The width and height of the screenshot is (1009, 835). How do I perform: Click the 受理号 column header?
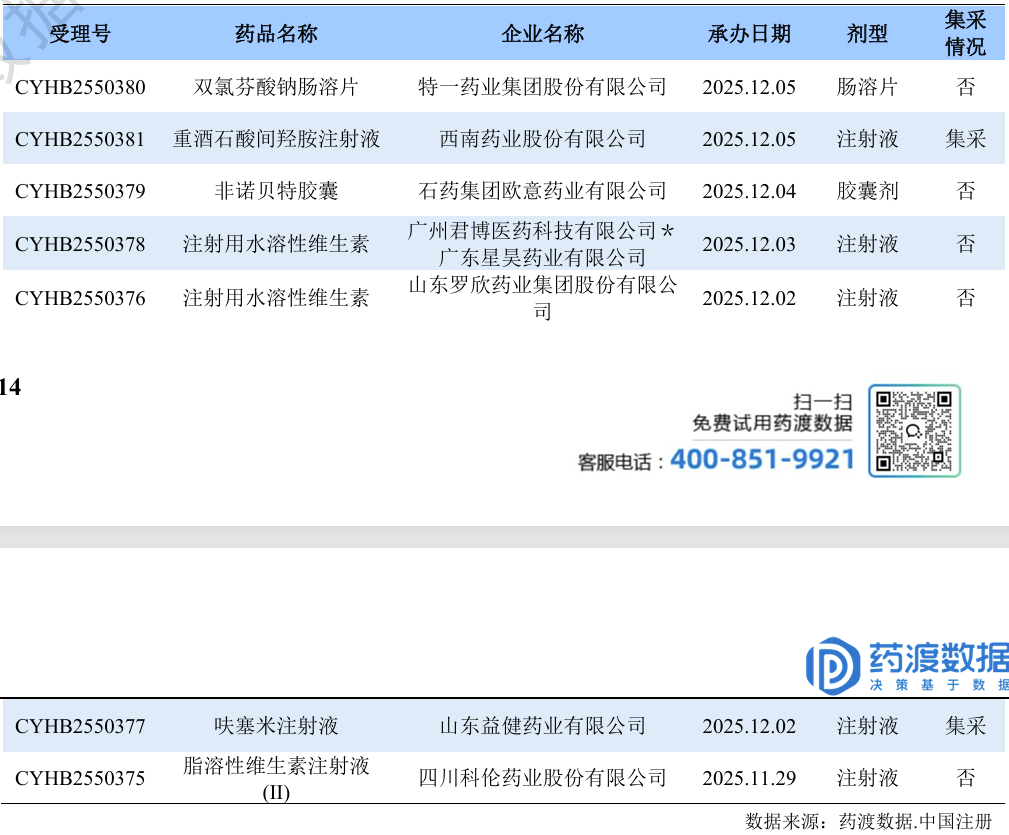click(80, 33)
